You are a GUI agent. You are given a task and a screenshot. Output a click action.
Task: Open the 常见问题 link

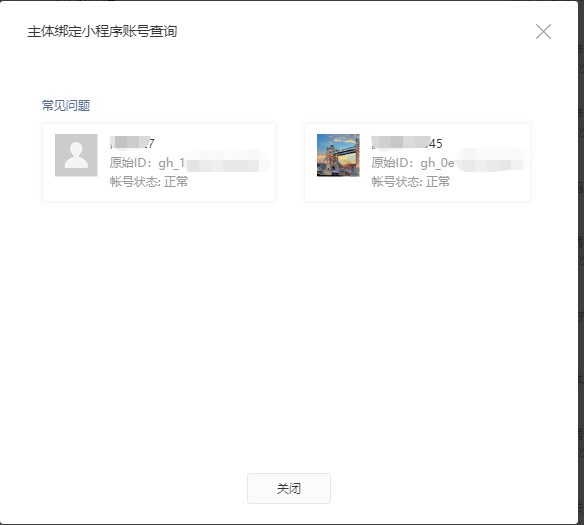pyautogui.click(x=66, y=106)
